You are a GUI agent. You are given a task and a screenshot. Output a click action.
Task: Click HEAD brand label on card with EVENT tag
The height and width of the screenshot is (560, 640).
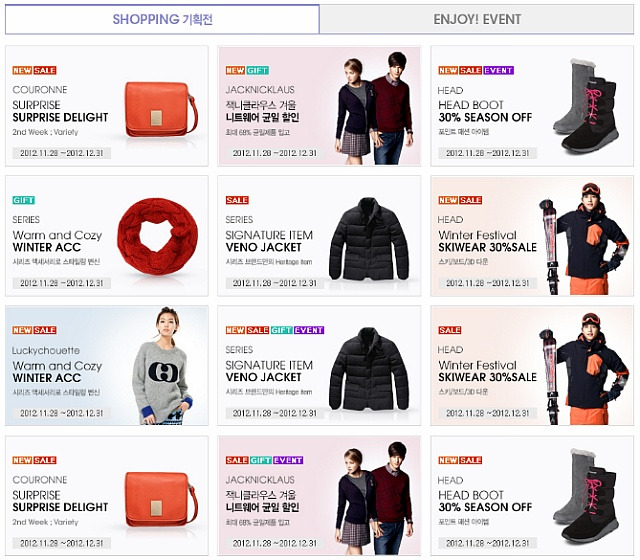click(450, 90)
